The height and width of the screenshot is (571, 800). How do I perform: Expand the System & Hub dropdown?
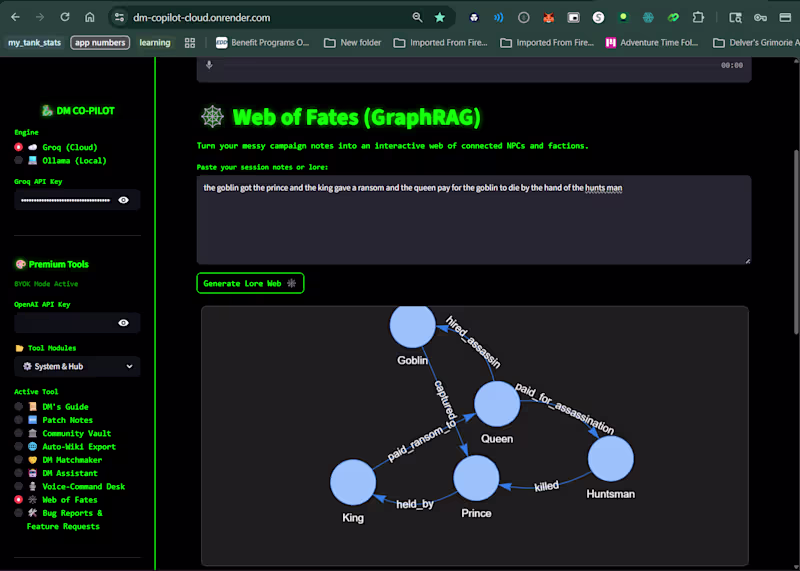tap(77, 366)
